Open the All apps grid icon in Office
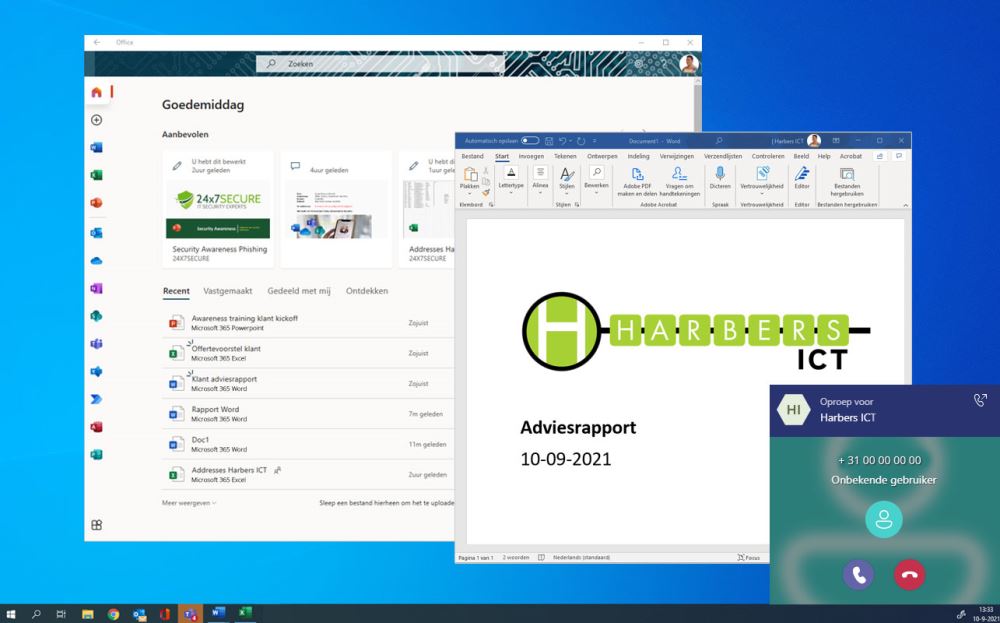This screenshot has width=1000, height=623. [x=96, y=525]
